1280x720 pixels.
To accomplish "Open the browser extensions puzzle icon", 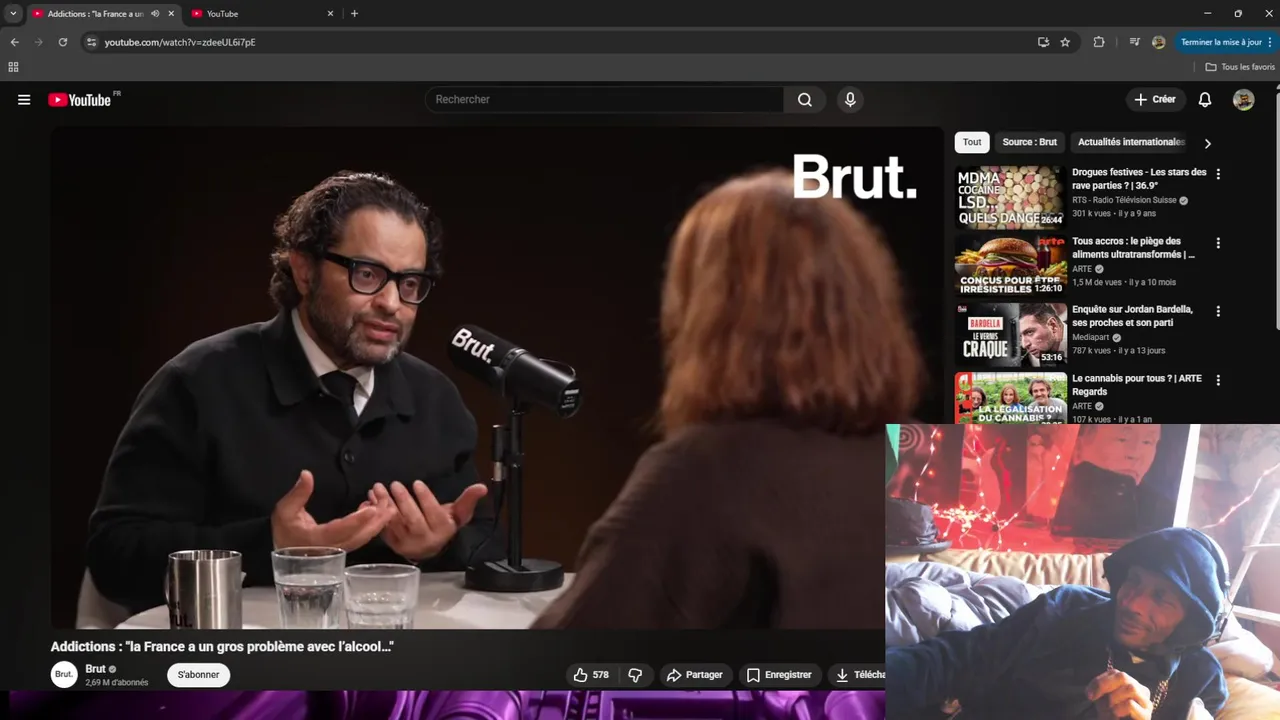I will [1099, 42].
